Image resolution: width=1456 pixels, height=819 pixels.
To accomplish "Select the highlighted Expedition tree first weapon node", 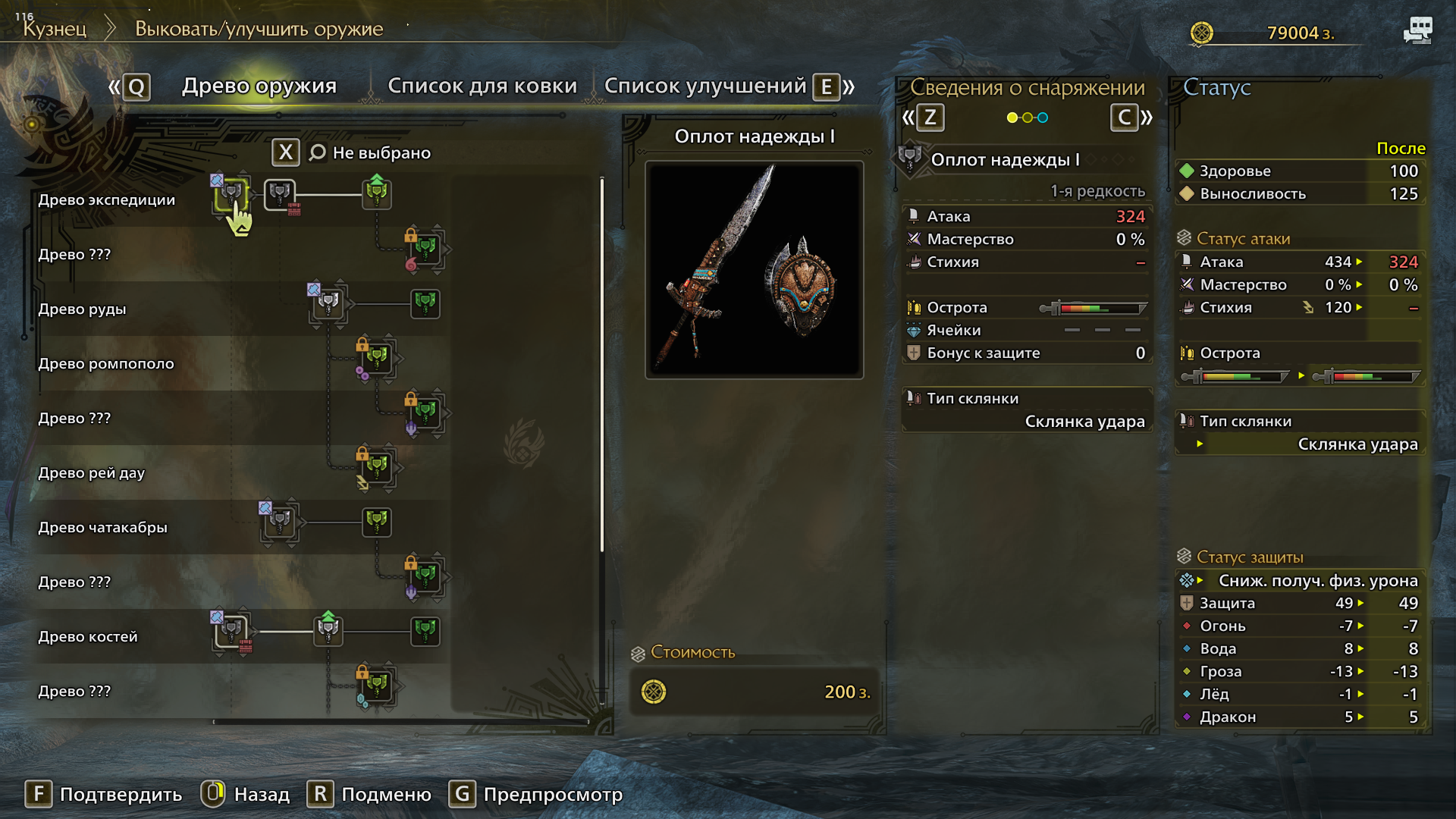I will (x=231, y=194).
